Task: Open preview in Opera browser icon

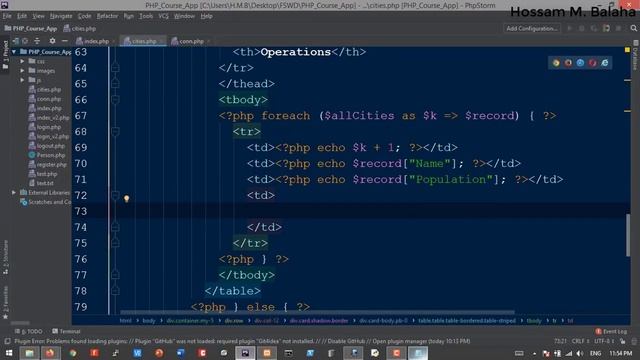Action: 593,63
